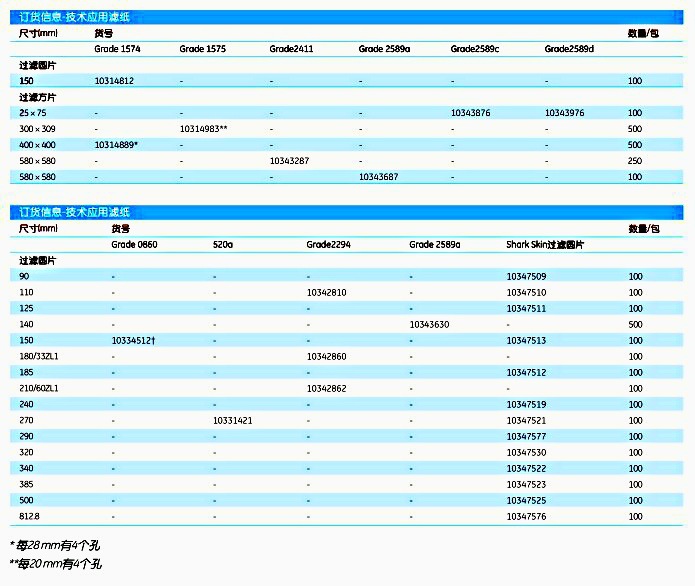Image resolution: width=695 pixels, height=586 pixels.
Task: Select product number 10343630 for size 140
Action: click(429, 324)
